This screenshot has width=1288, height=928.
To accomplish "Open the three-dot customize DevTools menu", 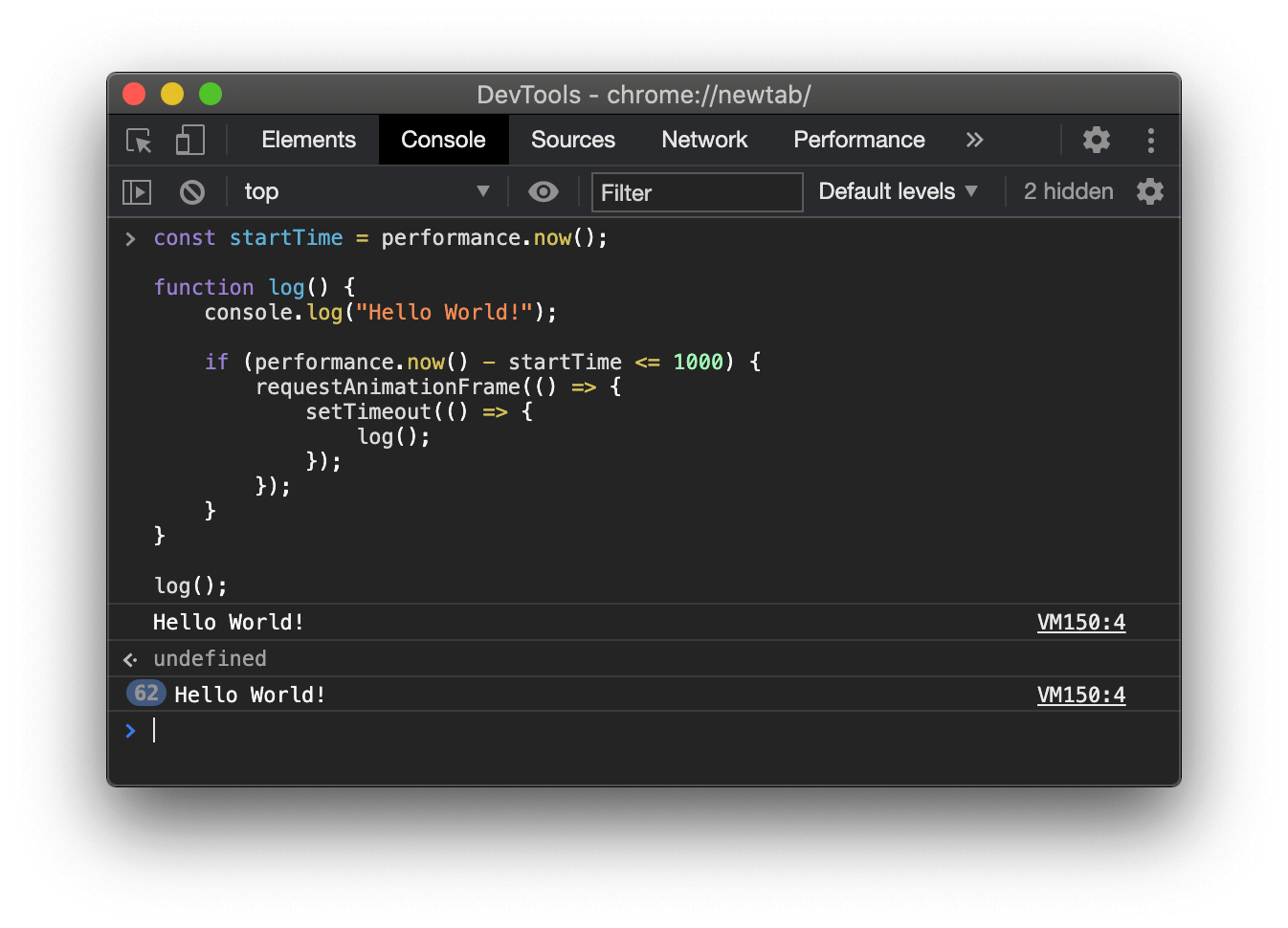I will [x=1150, y=141].
